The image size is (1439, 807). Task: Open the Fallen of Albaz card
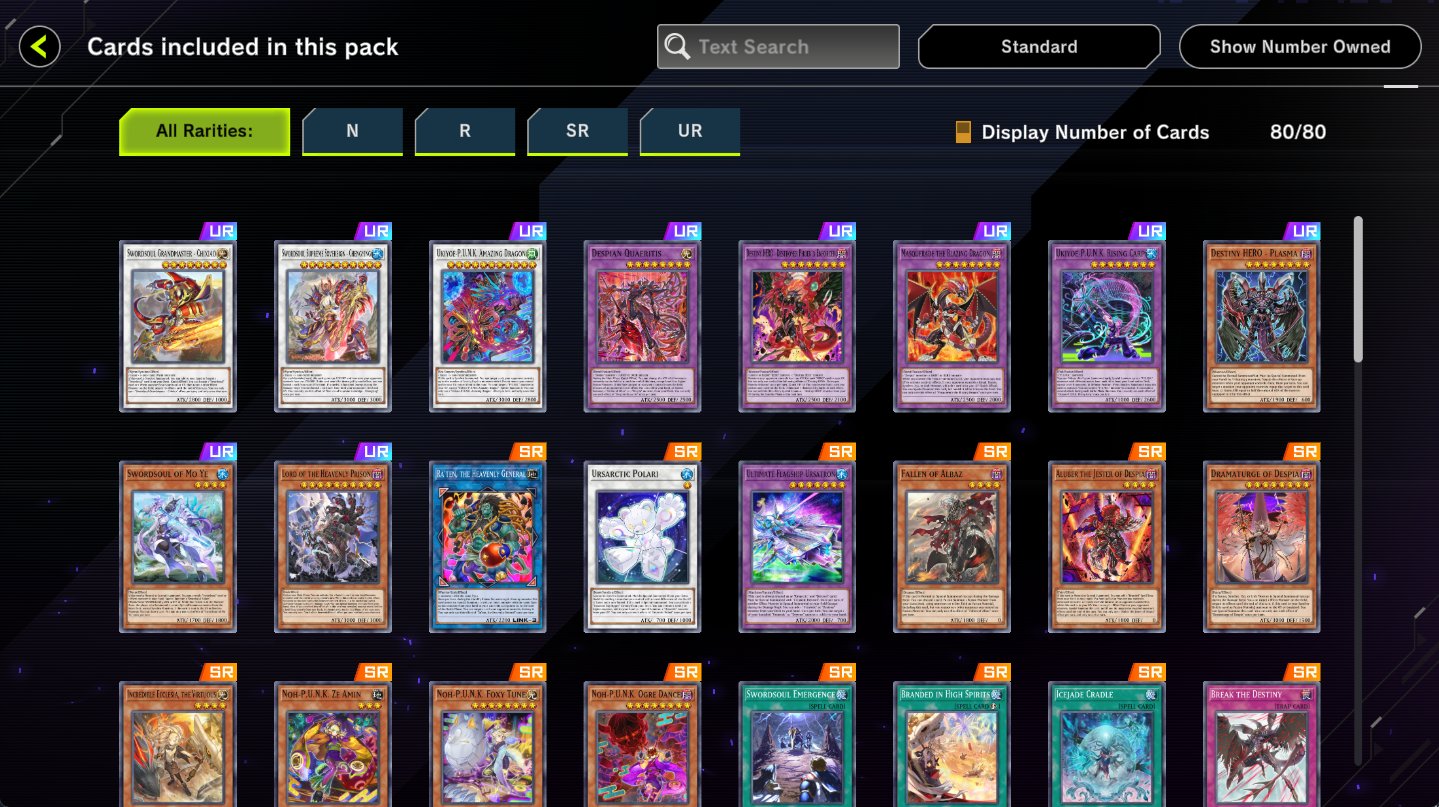(x=951, y=546)
